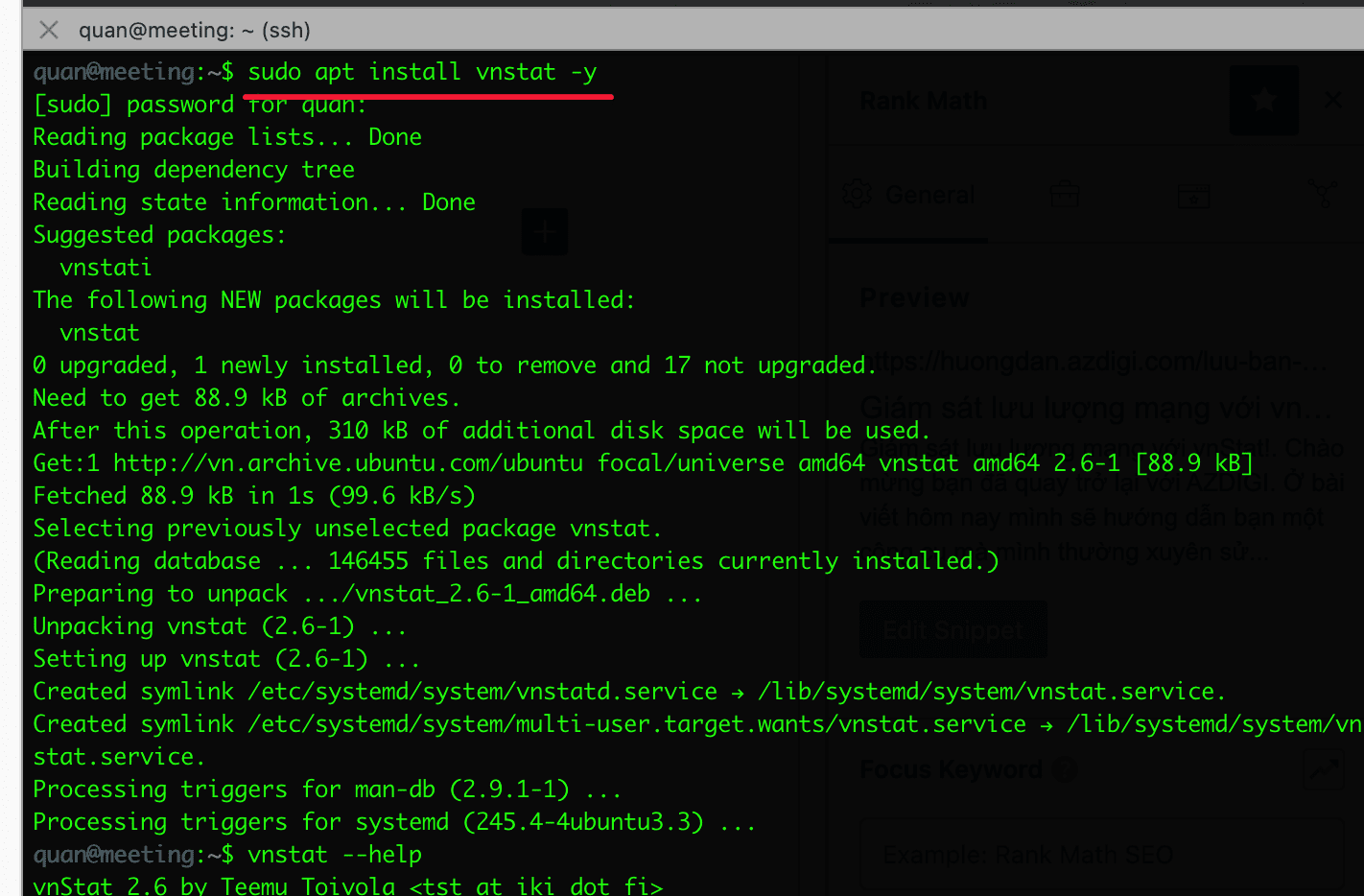Image resolution: width=1364 pixels, height=896 pixels.
Task: Click the vn.archive.ubuntu.com URL in output
Action: coord(347,463)
